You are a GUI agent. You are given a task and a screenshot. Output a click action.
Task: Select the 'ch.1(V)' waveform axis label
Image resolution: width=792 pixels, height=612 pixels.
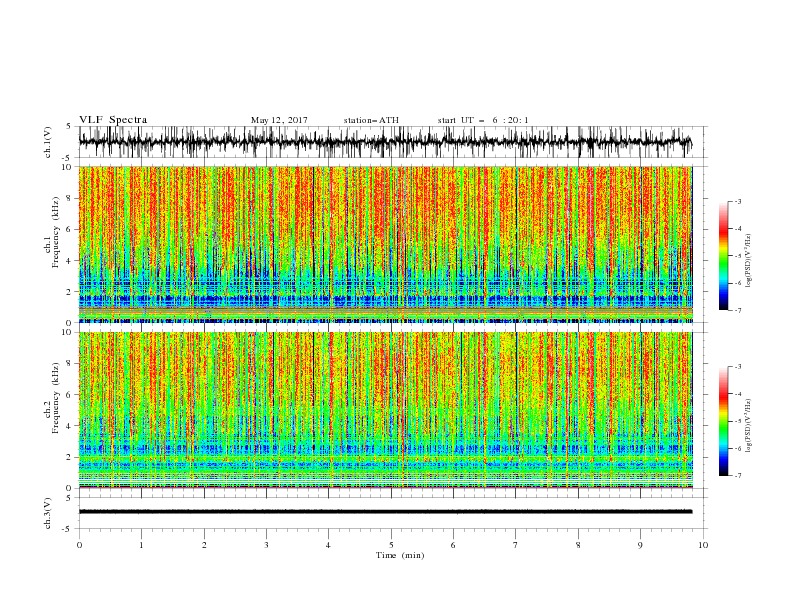(x=48, y=142)
